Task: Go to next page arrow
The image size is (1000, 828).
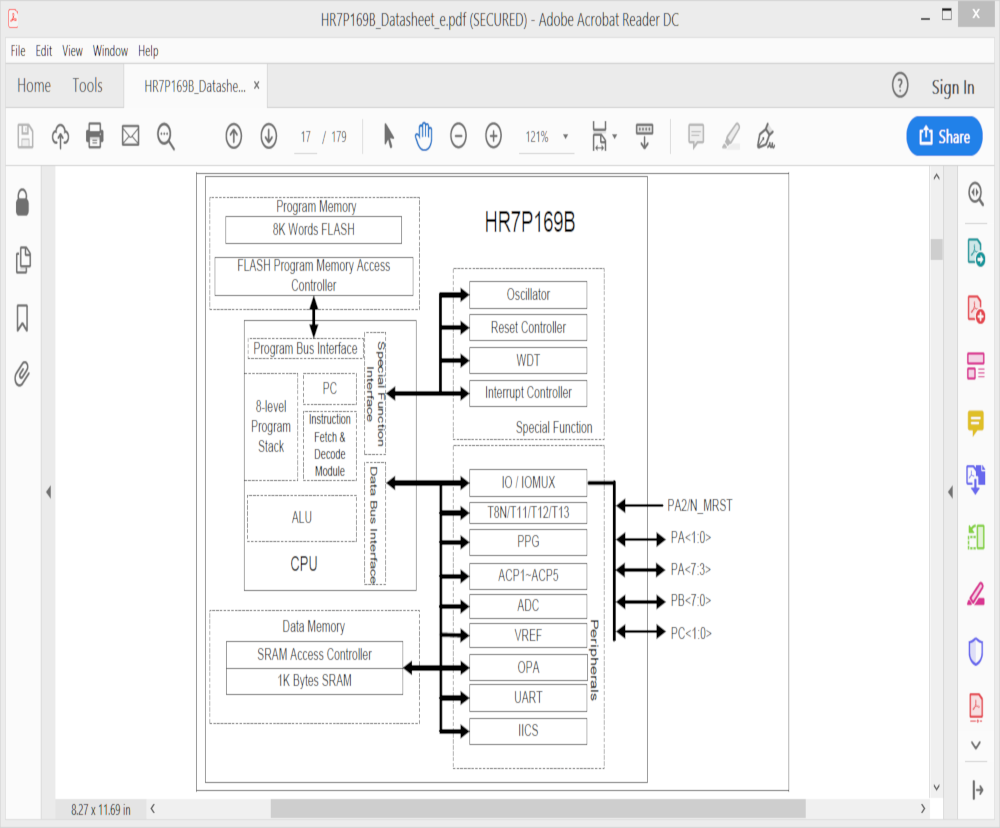Action: pyautogui.click(x=268, y=137)
